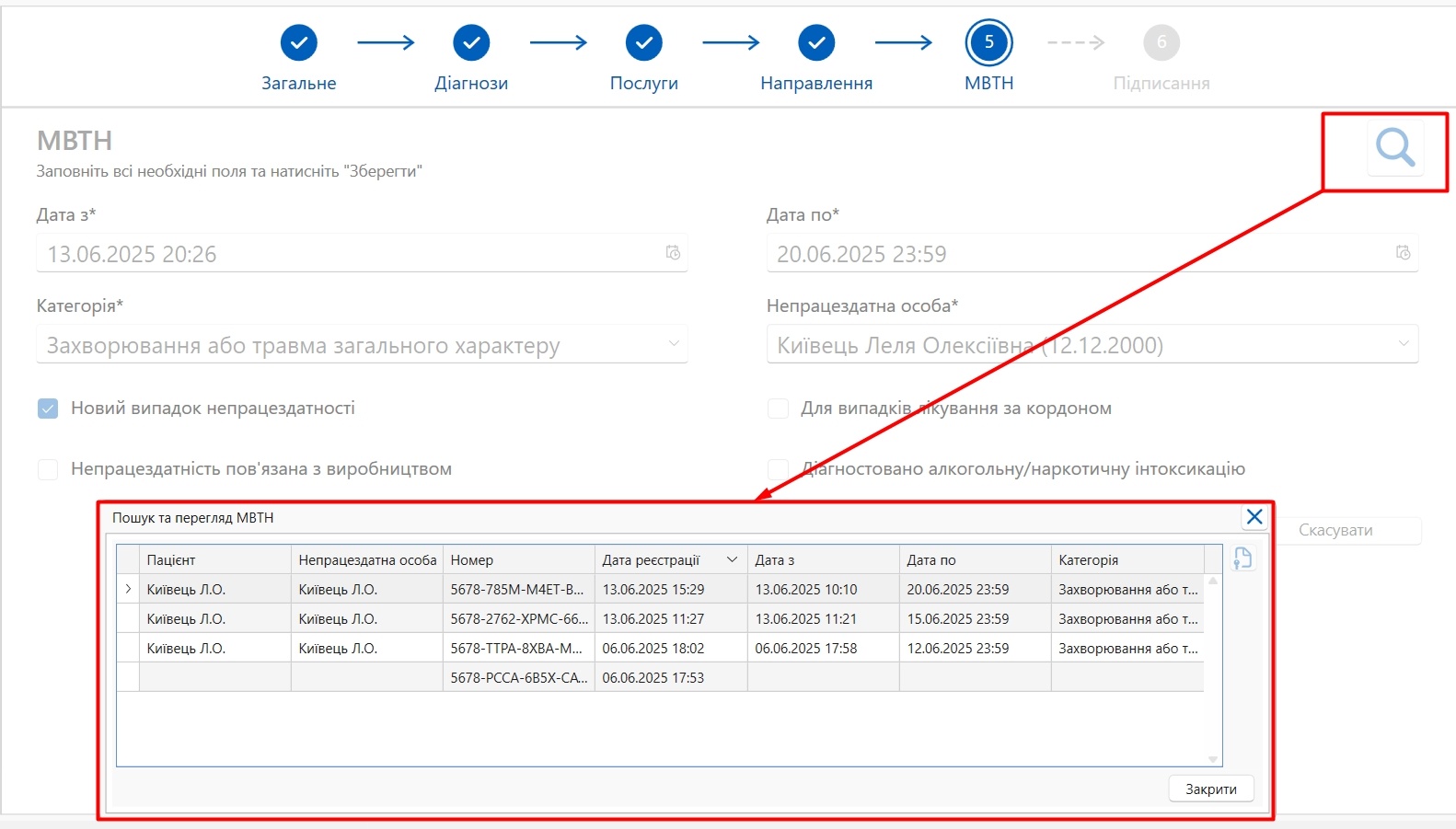Enable Для випадків лікування за кордоном checkbox
This screenshot has height=829, width=1456.
[778, 409]
